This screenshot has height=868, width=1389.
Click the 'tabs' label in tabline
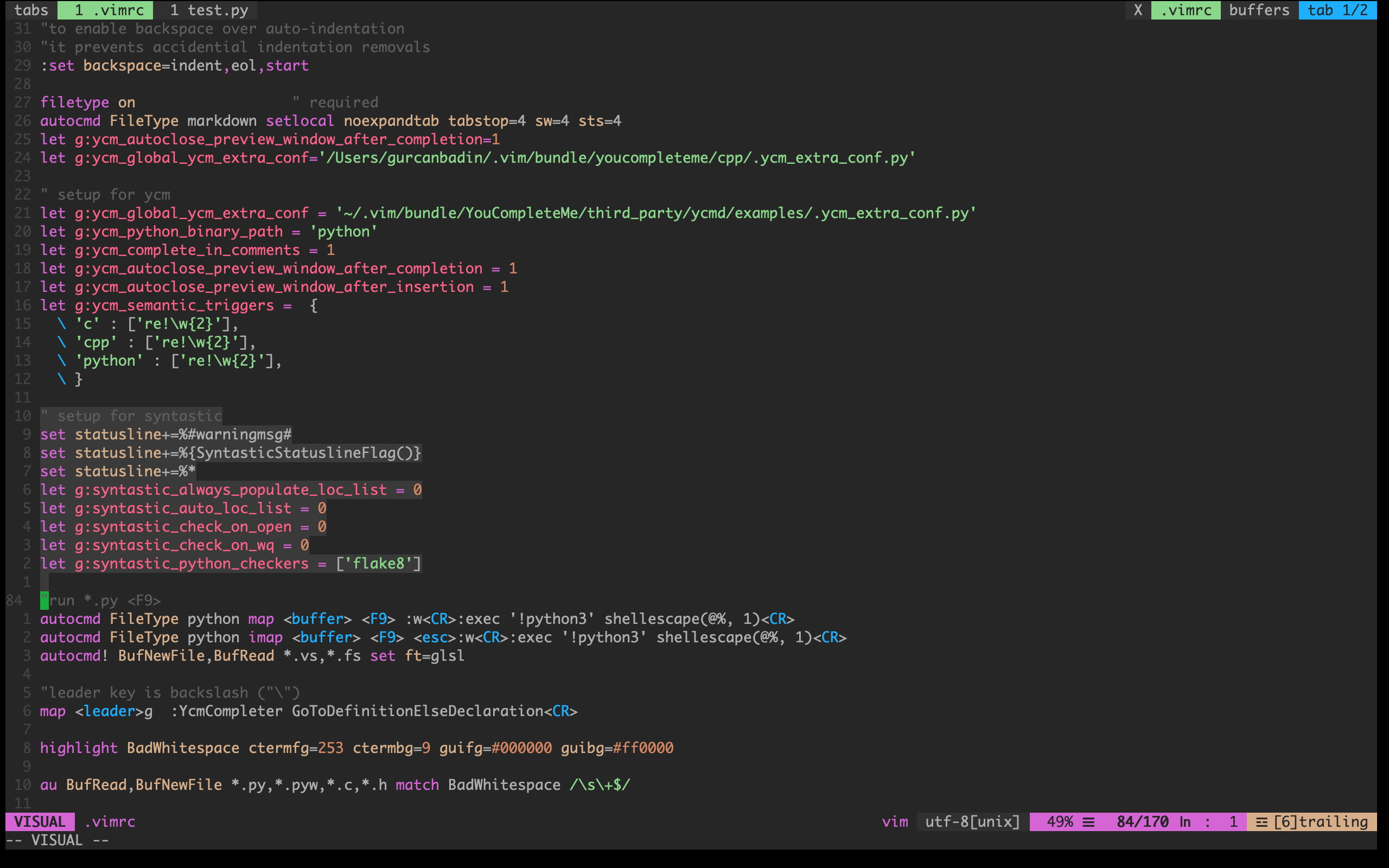[x=31, y=10]
